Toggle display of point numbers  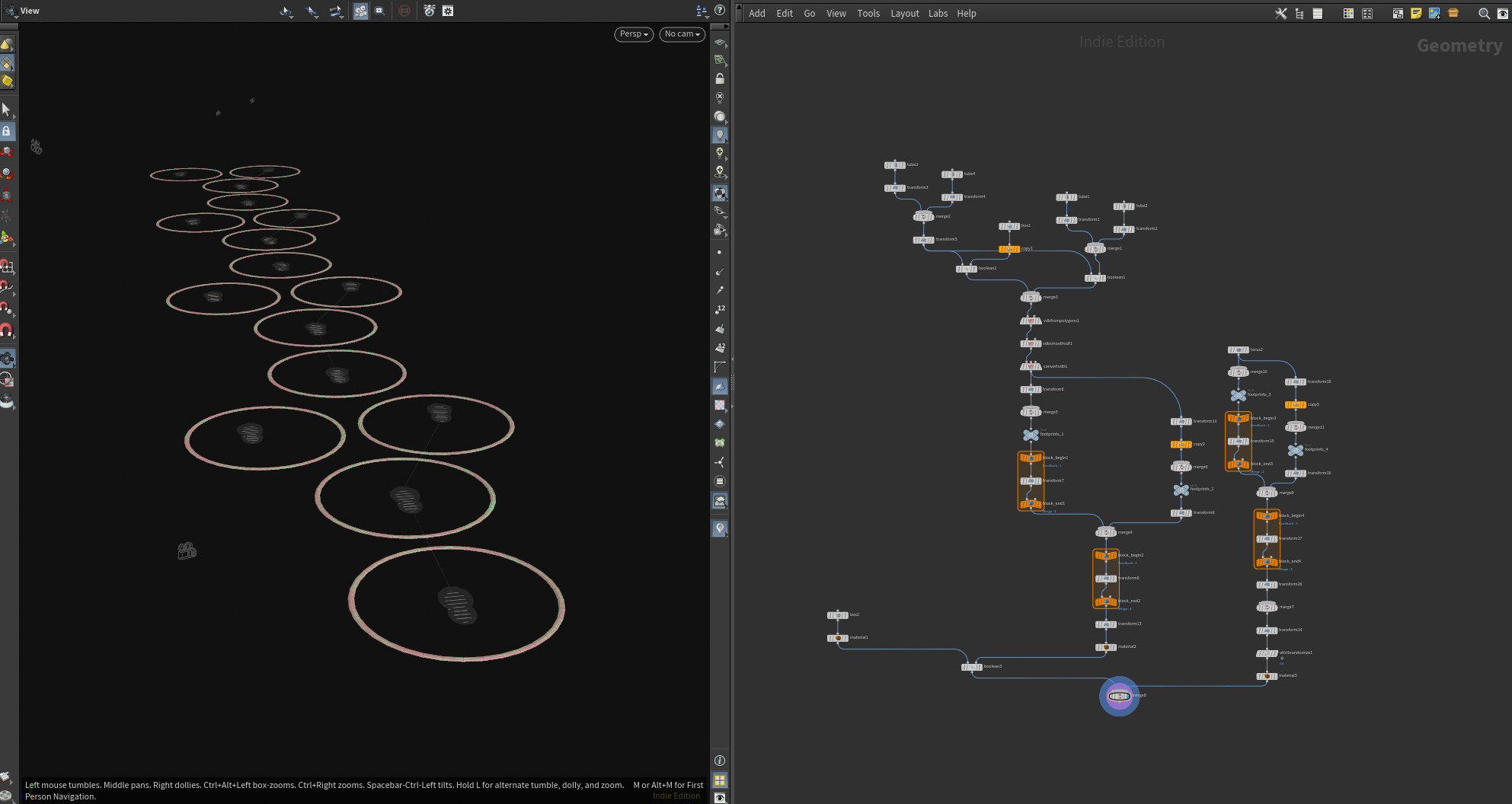click(x=720, y=309)
